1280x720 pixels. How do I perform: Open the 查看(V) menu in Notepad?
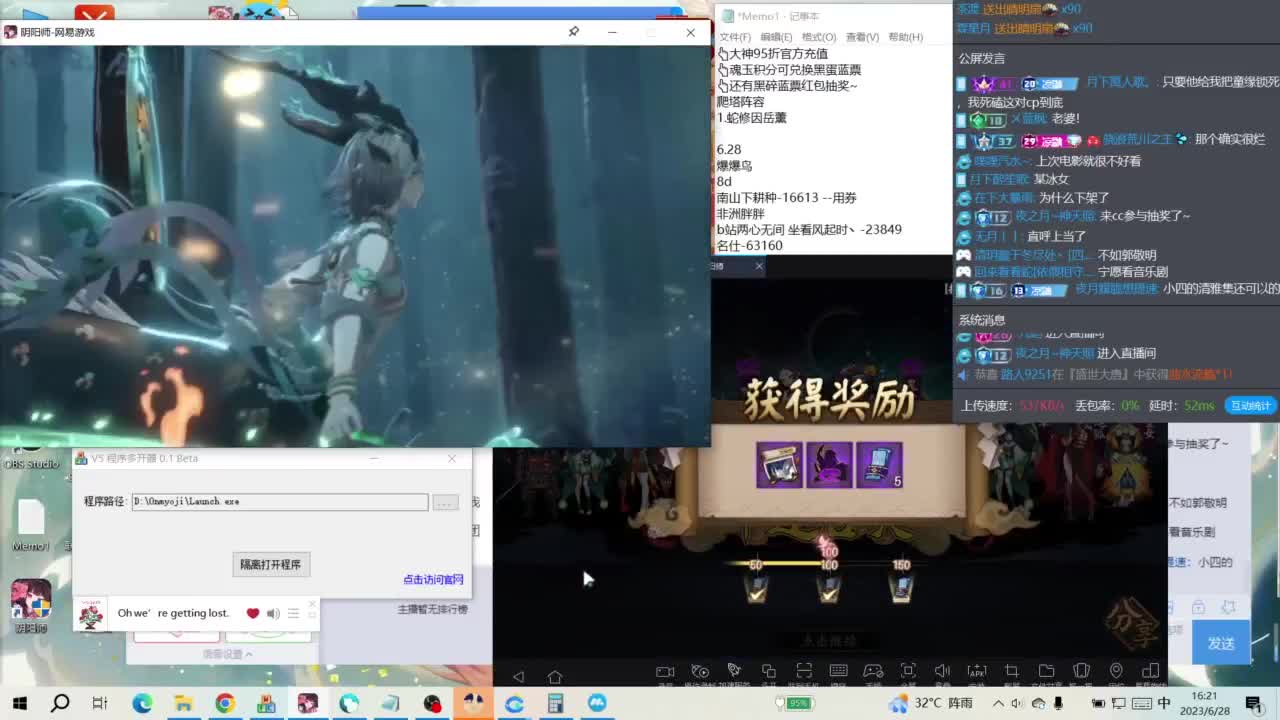862,37
